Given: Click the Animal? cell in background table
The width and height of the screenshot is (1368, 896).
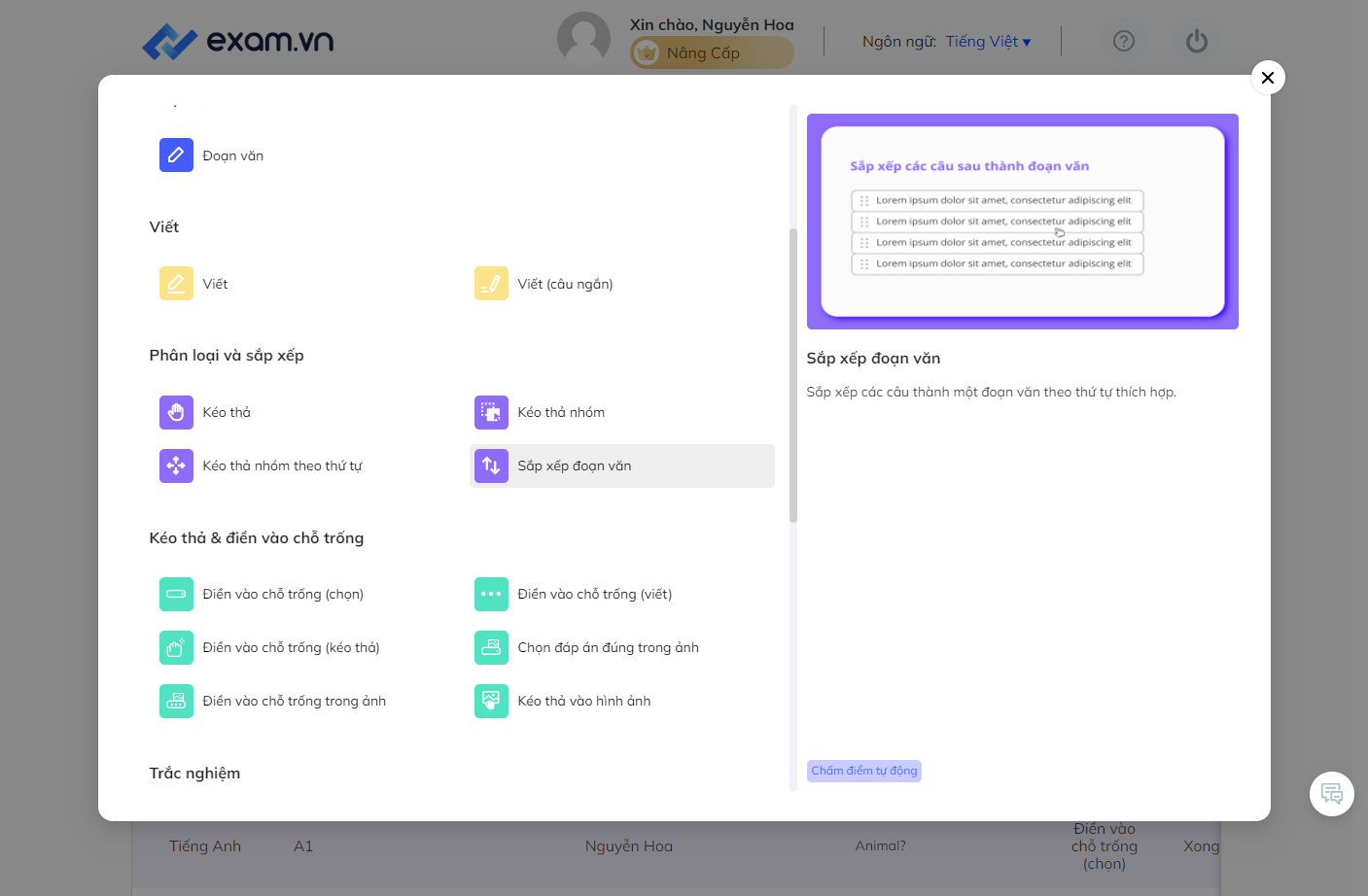Looking at the screenshot, I should pos(881,846).
